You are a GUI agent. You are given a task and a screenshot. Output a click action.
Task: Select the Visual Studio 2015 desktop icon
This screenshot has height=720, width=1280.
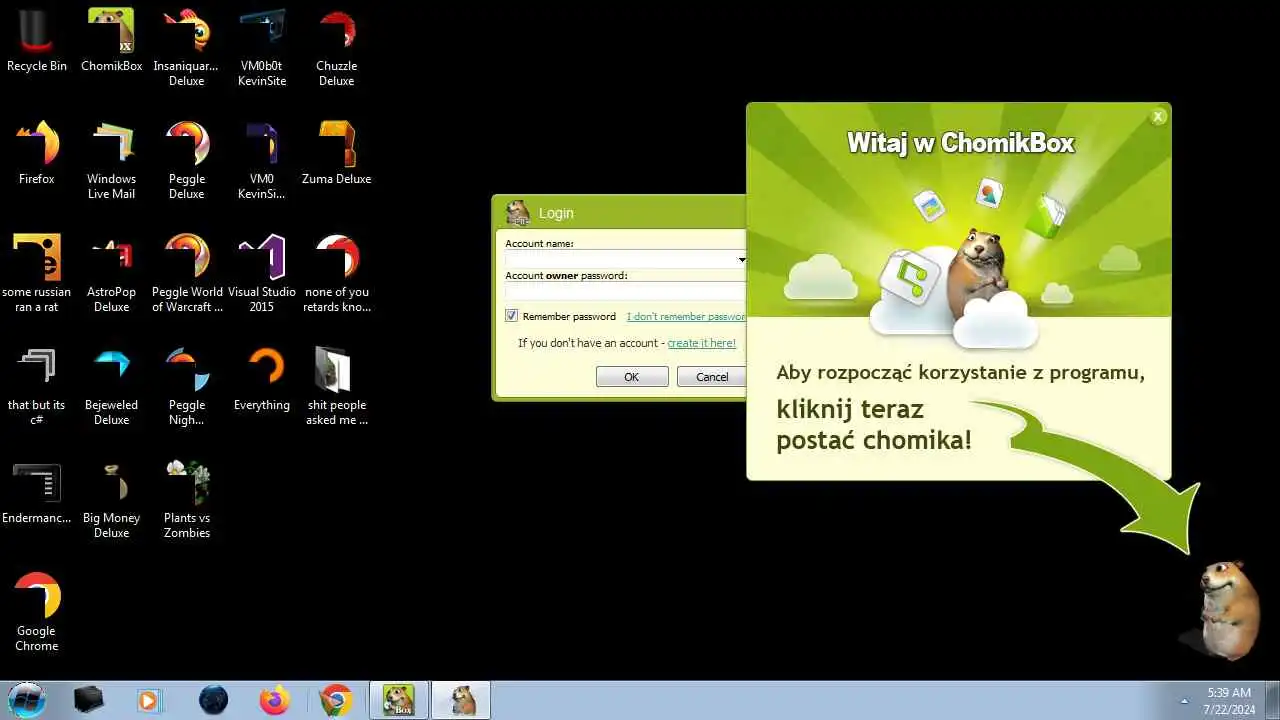[262, 275]
